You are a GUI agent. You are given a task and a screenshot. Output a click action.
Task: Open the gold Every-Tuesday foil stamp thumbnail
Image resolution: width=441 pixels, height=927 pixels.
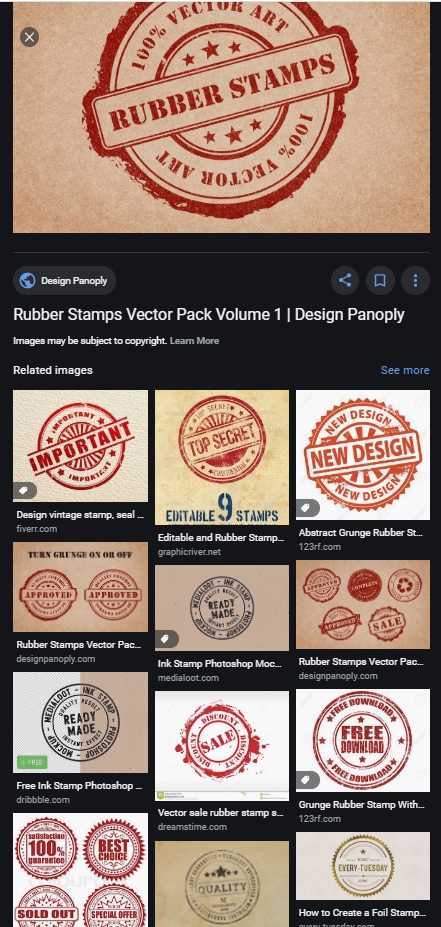pos(363,867)
